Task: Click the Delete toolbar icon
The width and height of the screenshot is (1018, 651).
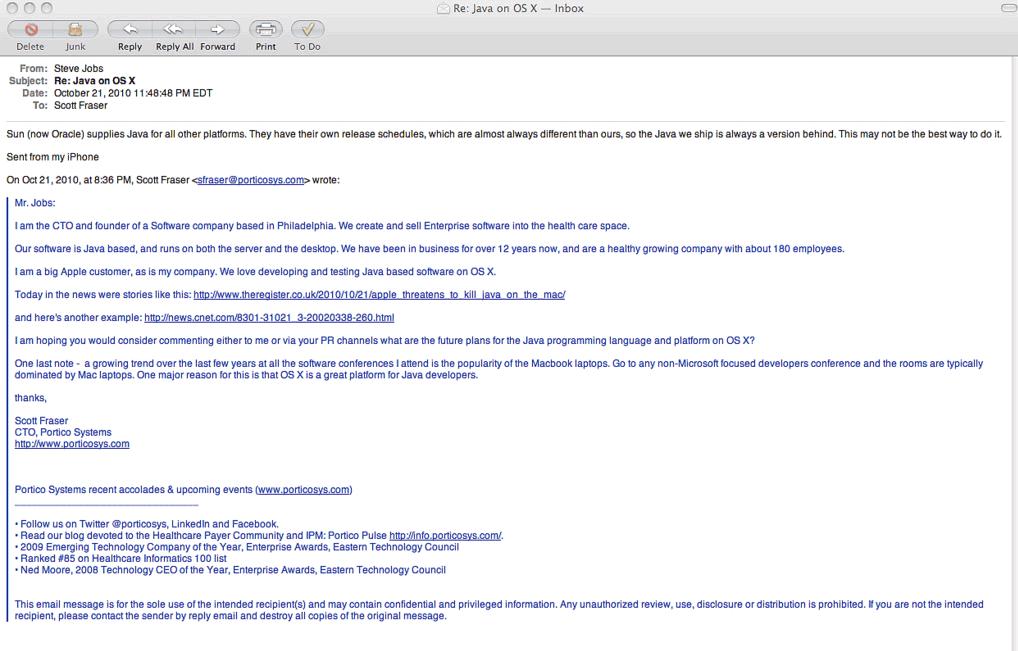Action: click(31, 30)
